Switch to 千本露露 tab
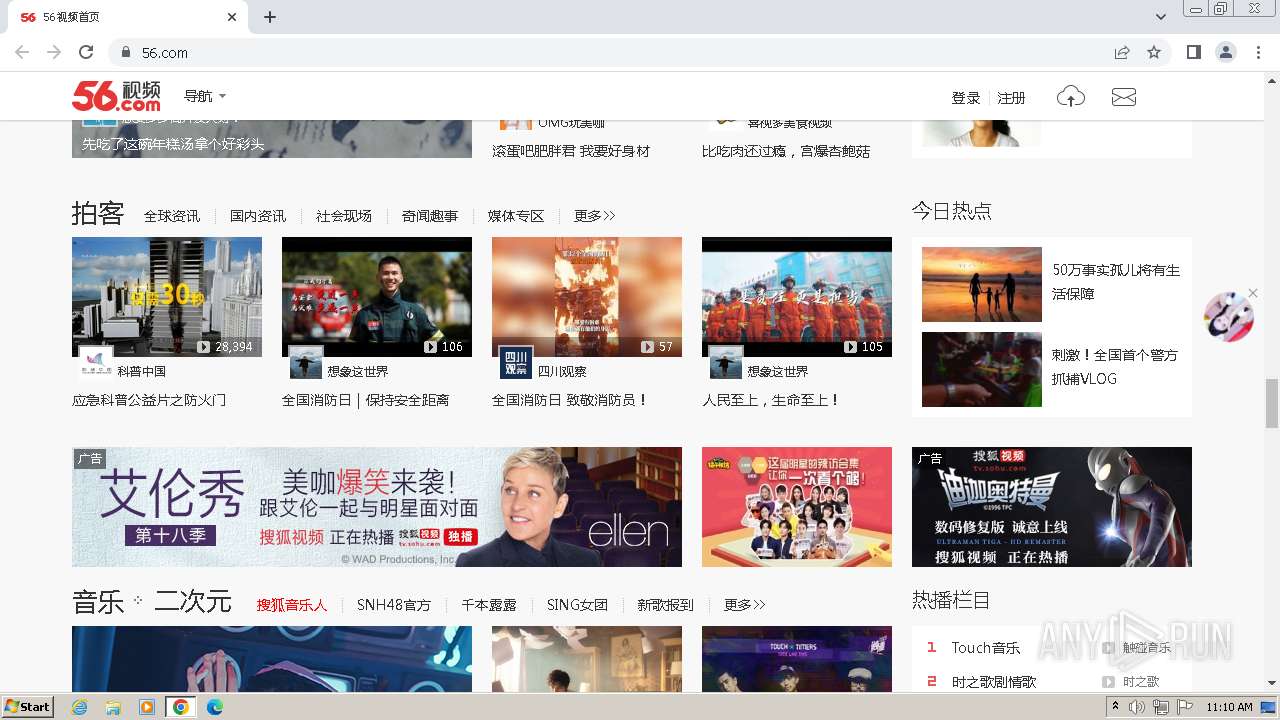Screen dimensions: 1280x720 tap(489, 605)
